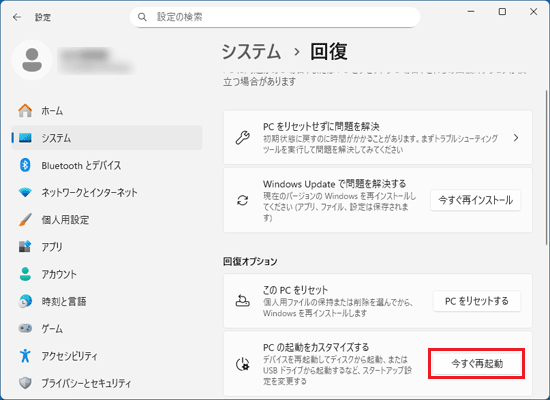
Task: Expand PC をリセットせずに問題を解決 chevron
Action: point(516,138)
